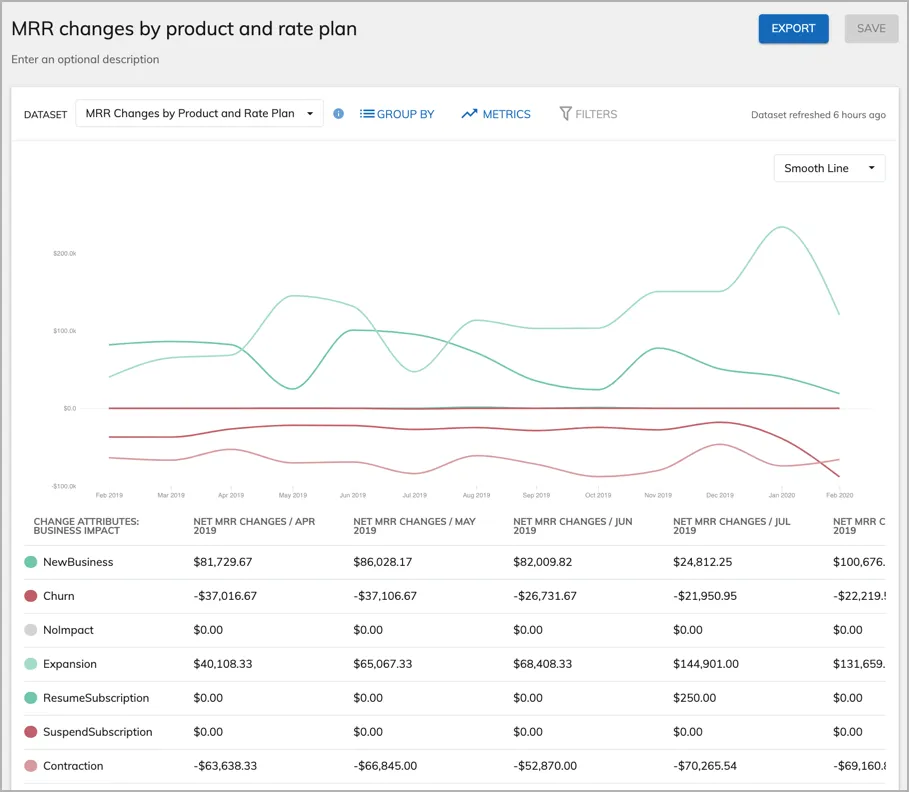909x792 pixels.
Task: Click the optional description field
Action: 85,59
